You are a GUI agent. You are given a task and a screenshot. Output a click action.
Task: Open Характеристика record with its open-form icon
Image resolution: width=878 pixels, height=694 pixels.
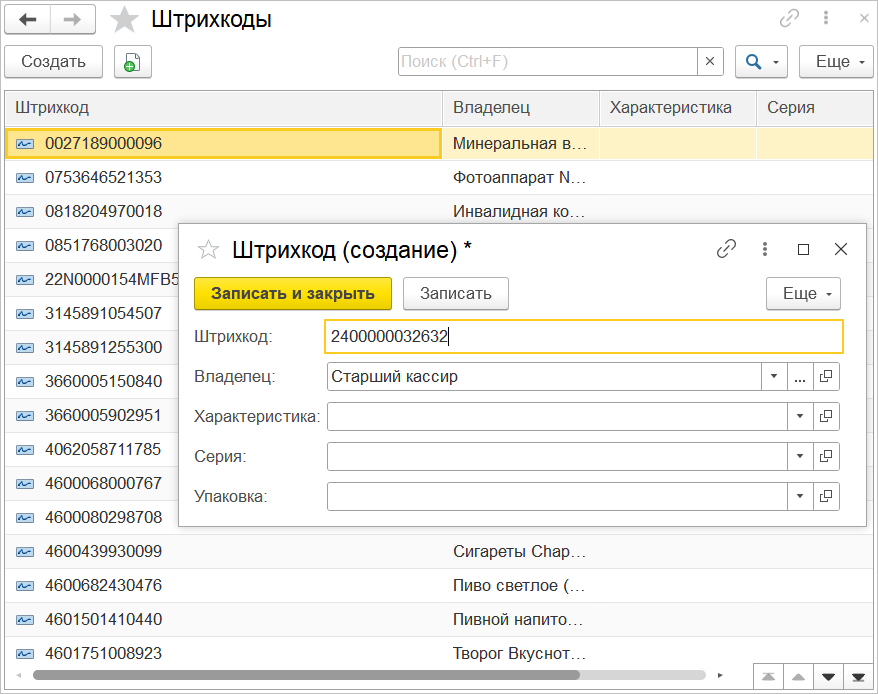point(826,416)
